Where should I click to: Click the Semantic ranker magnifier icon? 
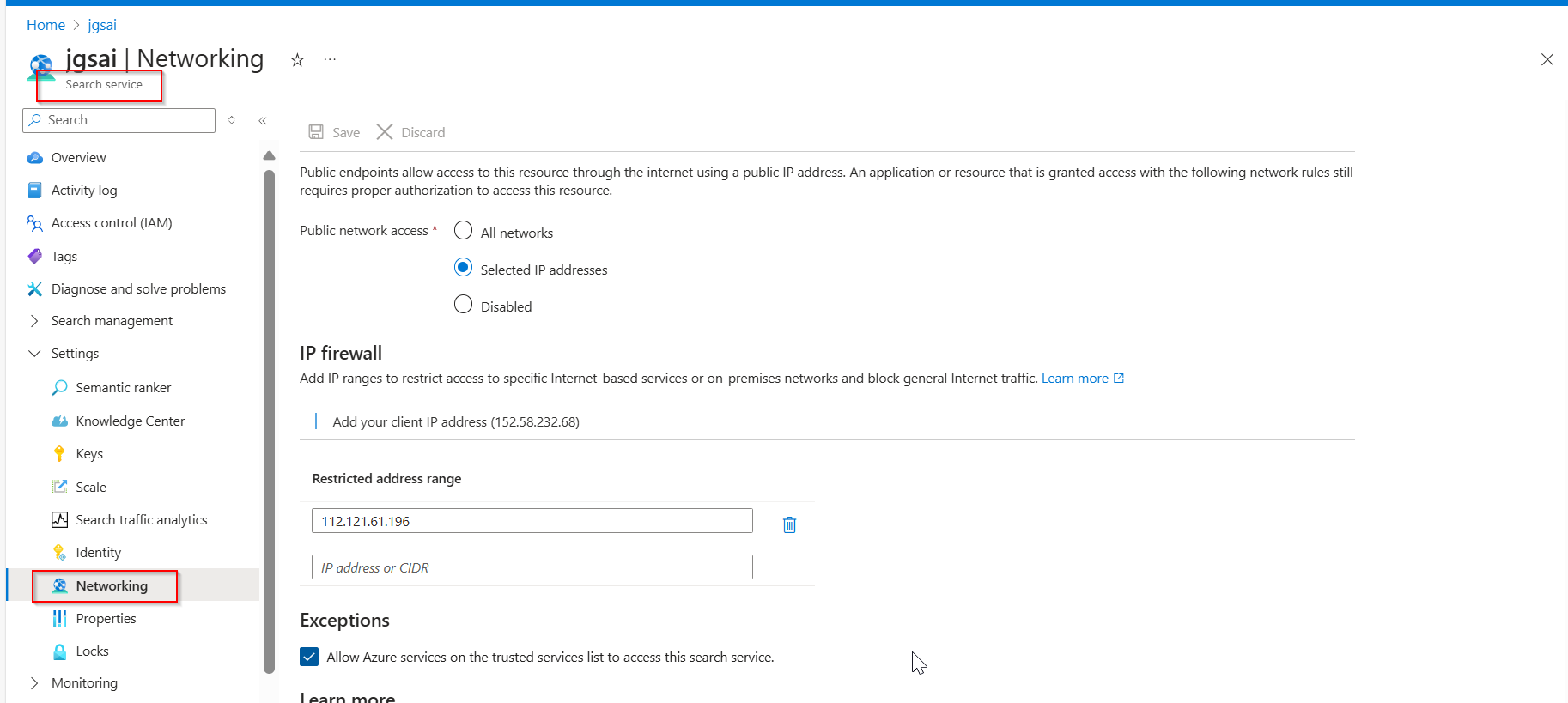point(59,388)
